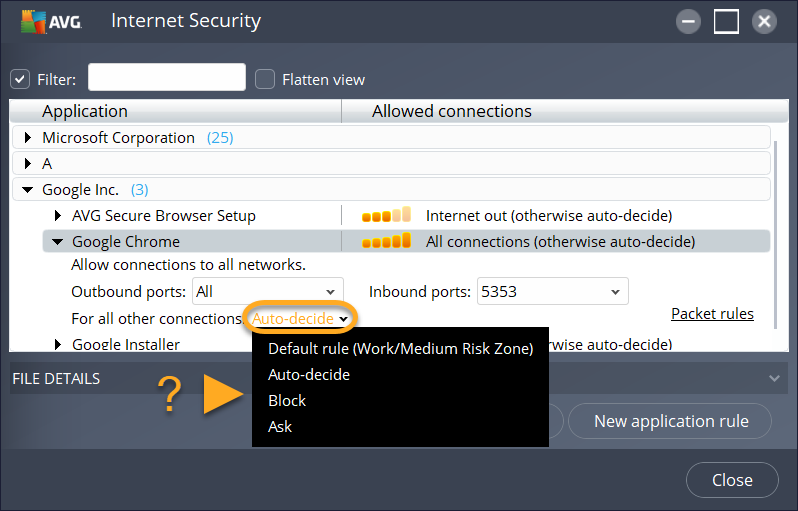Click the Filter text input field
798x511 pixels.
[x=167, y=78]
